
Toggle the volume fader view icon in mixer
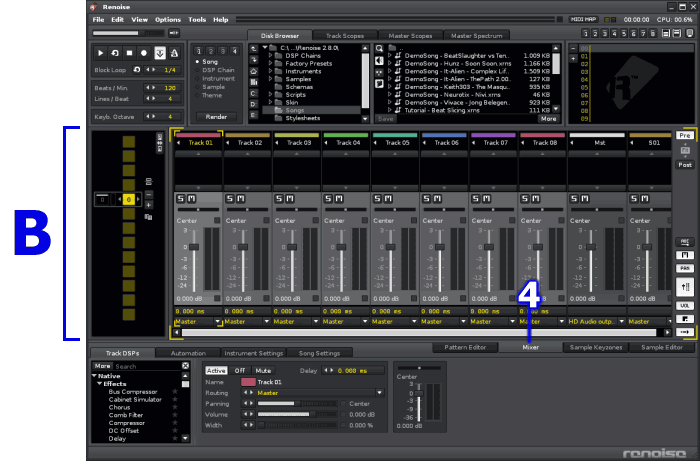pos(685,287)
